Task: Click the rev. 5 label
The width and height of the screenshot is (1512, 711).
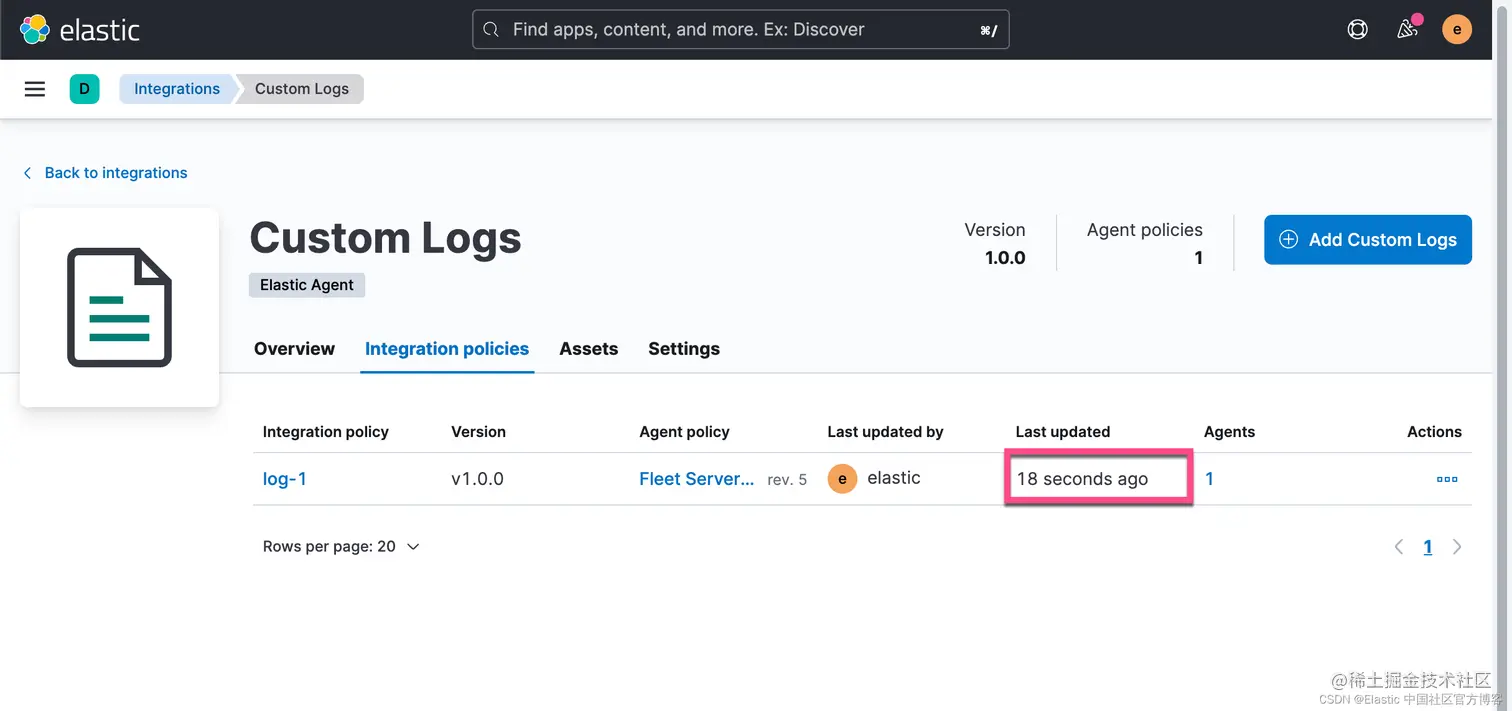Action: click(787, 480)
